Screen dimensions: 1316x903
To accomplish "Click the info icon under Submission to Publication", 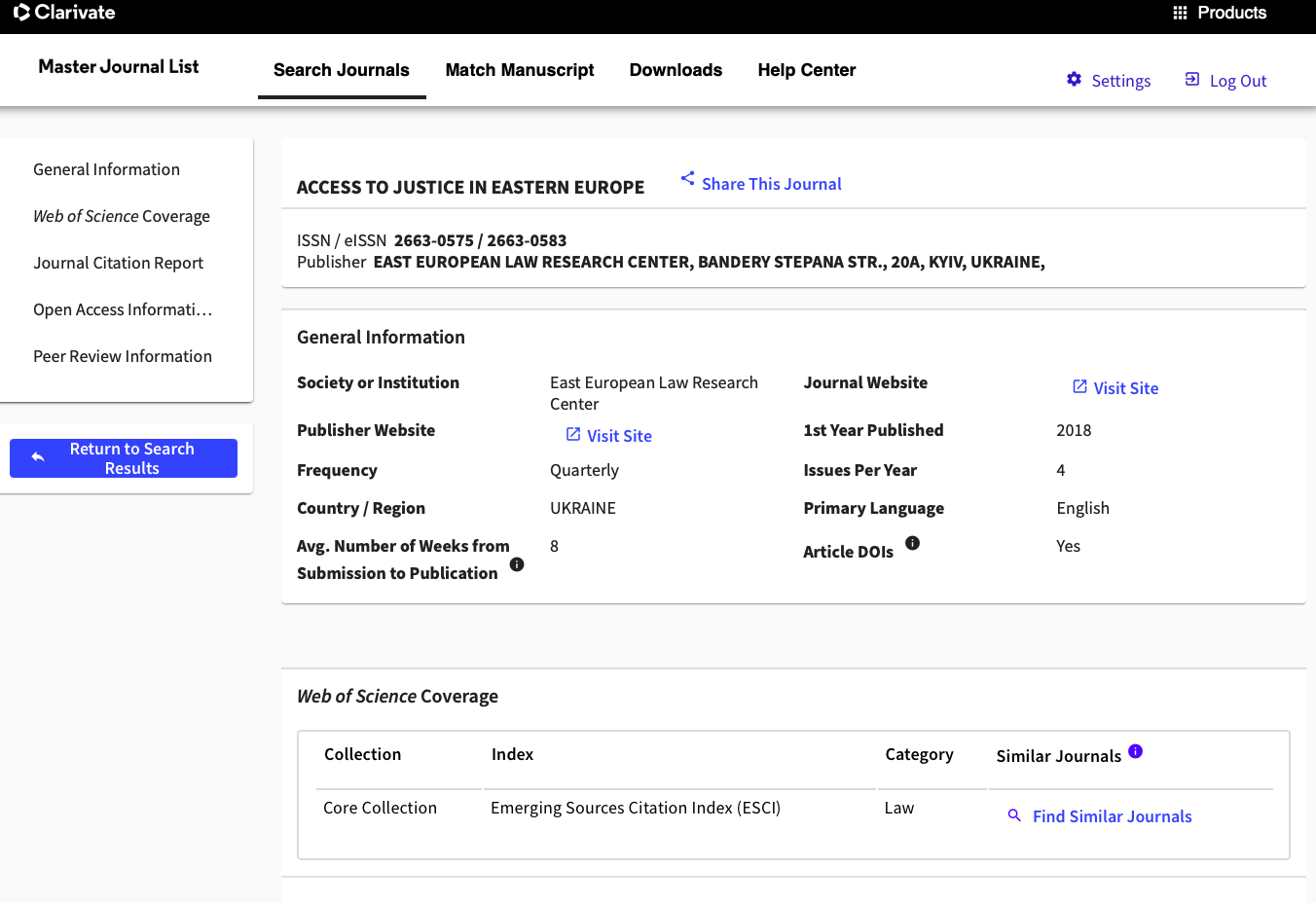I will point(517,563).
